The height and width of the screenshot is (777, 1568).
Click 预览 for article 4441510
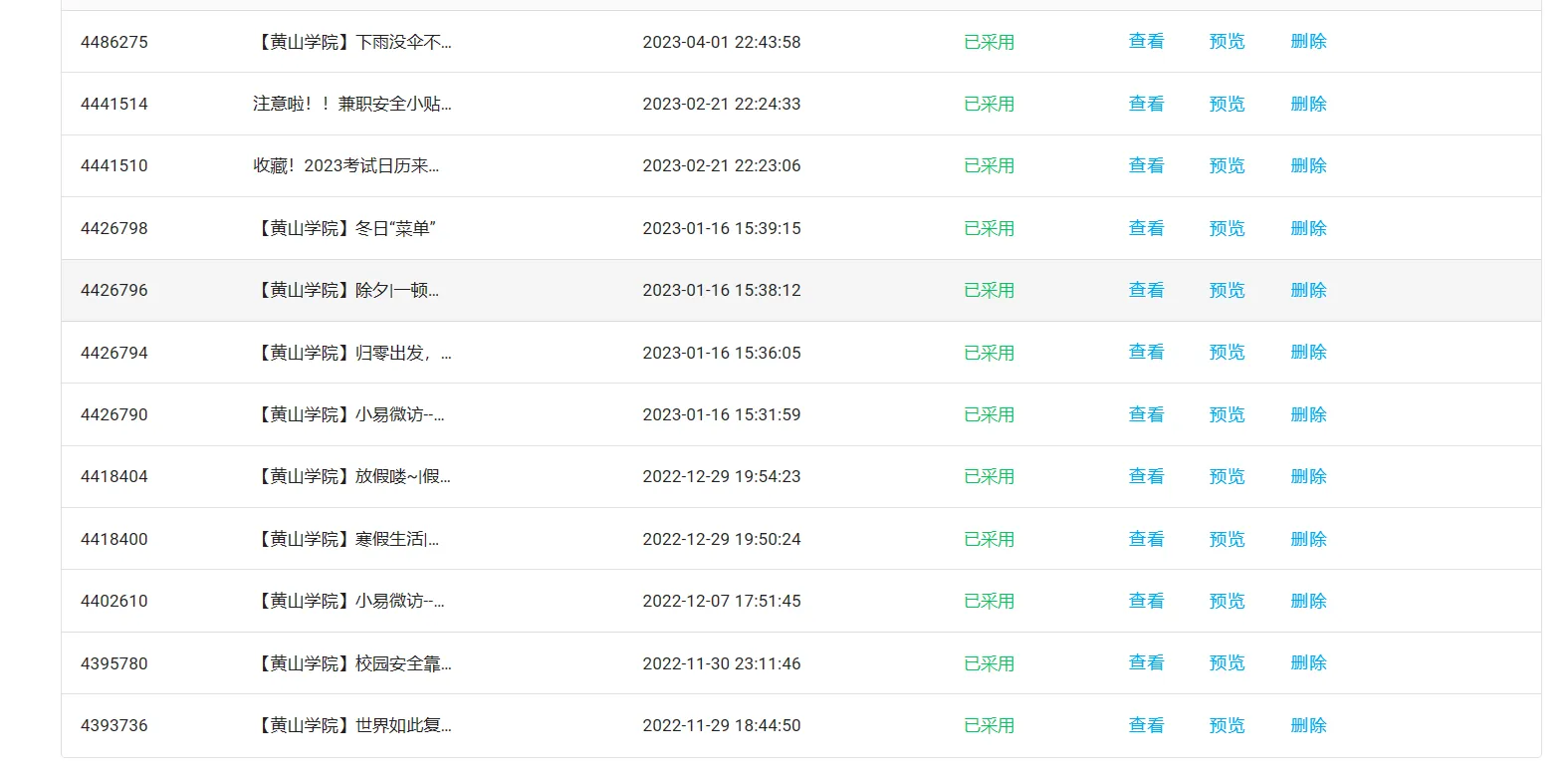tap(1227, 165)
